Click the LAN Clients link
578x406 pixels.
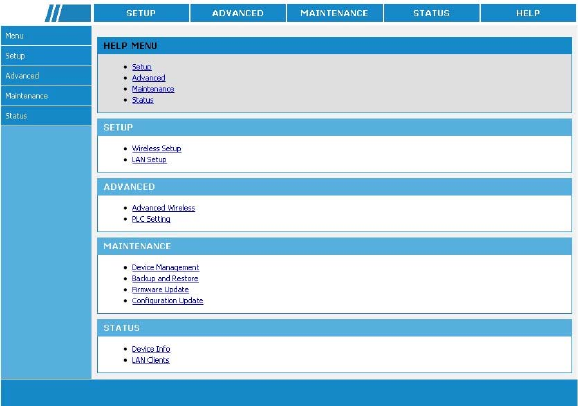point(150,360)
